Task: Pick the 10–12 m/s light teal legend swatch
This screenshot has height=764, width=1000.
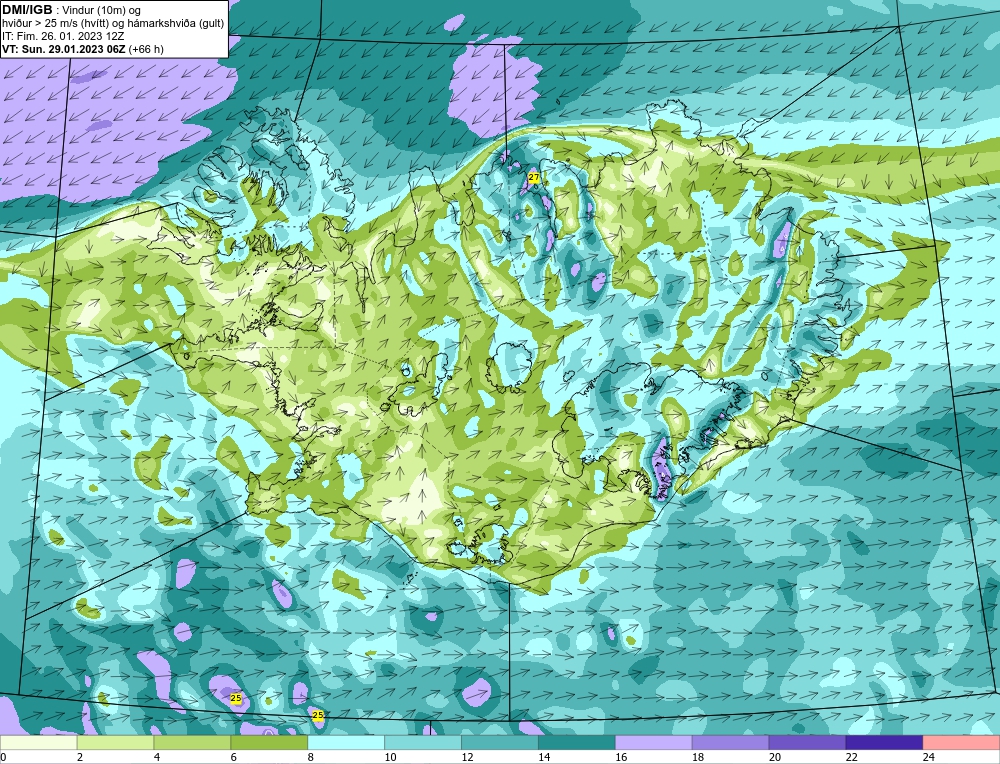Action: pos(423,743)
